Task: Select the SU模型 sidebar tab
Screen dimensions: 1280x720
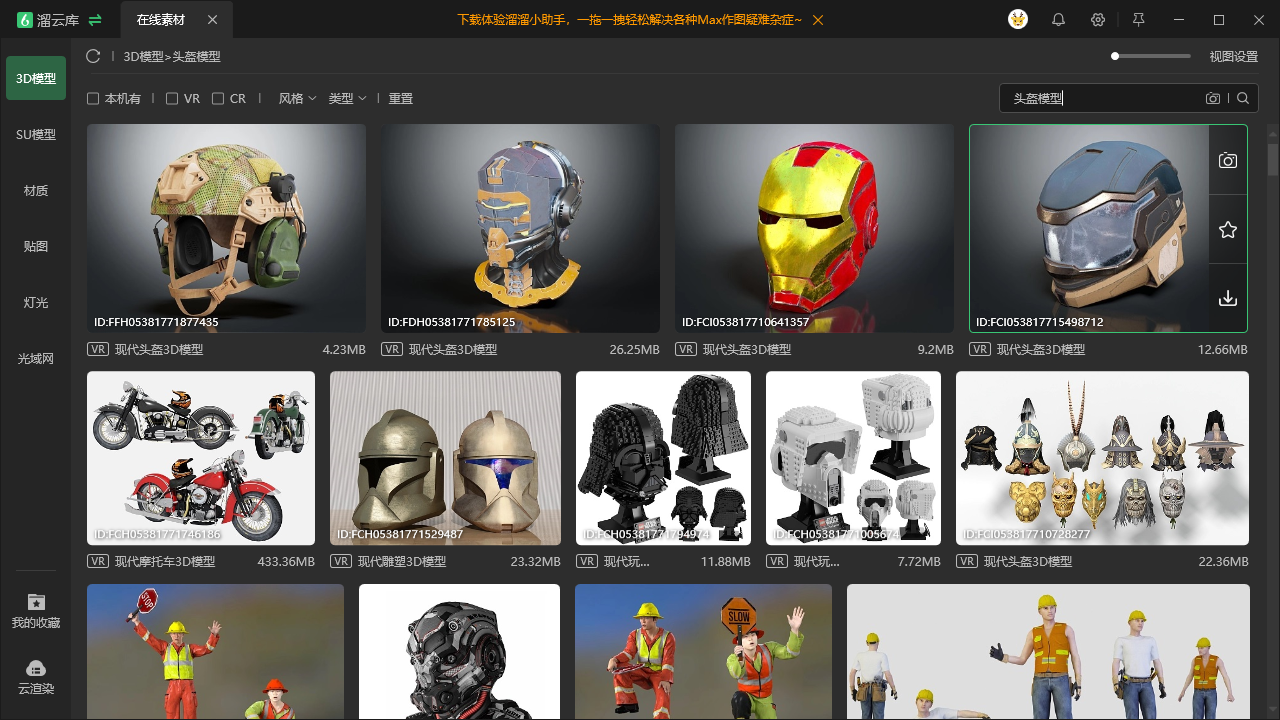Action: click(36, 134)
